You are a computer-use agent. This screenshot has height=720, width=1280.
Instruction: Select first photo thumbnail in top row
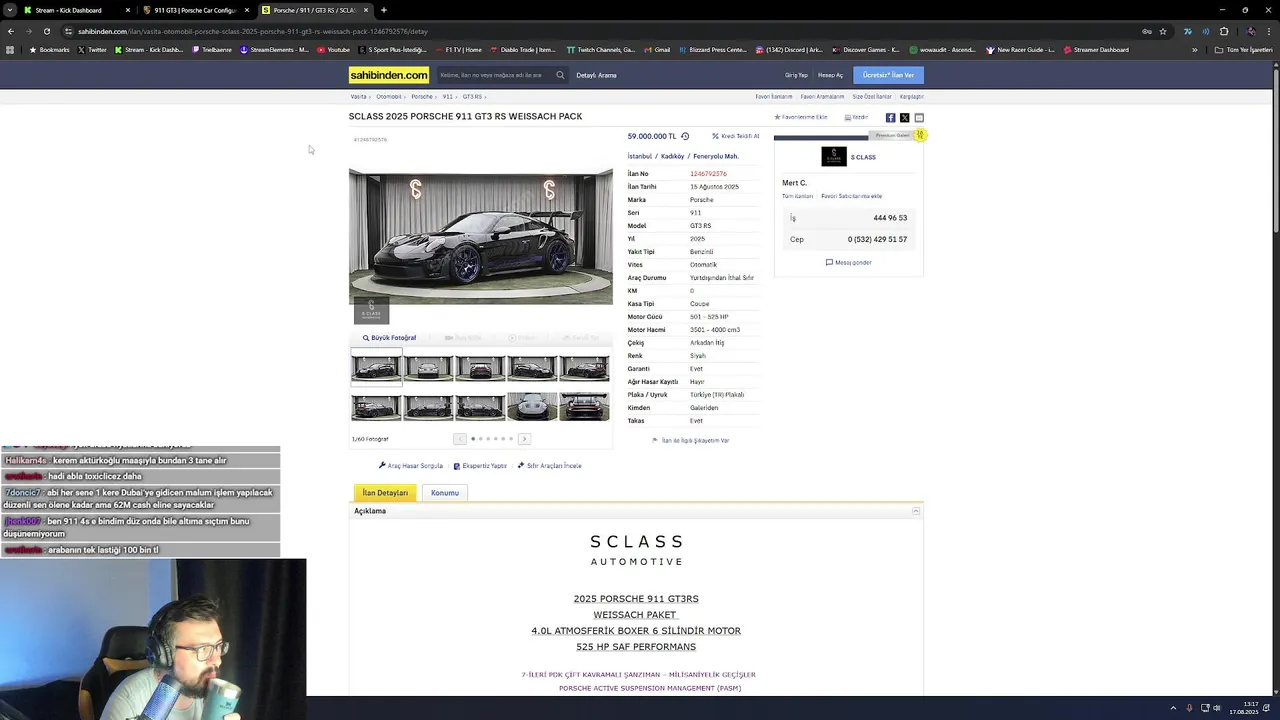coord(376,368)
